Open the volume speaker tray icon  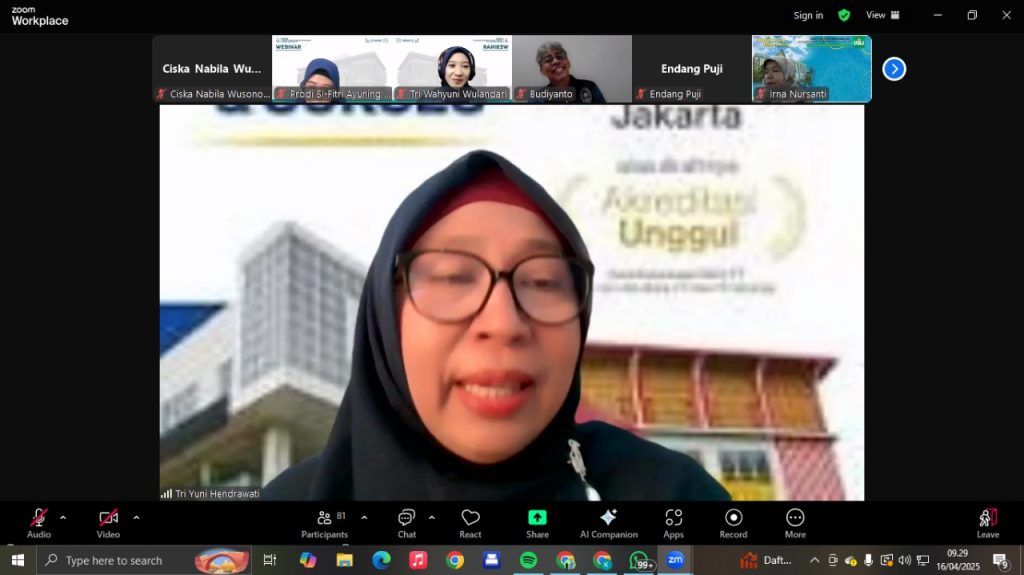(x=904, y=560)
